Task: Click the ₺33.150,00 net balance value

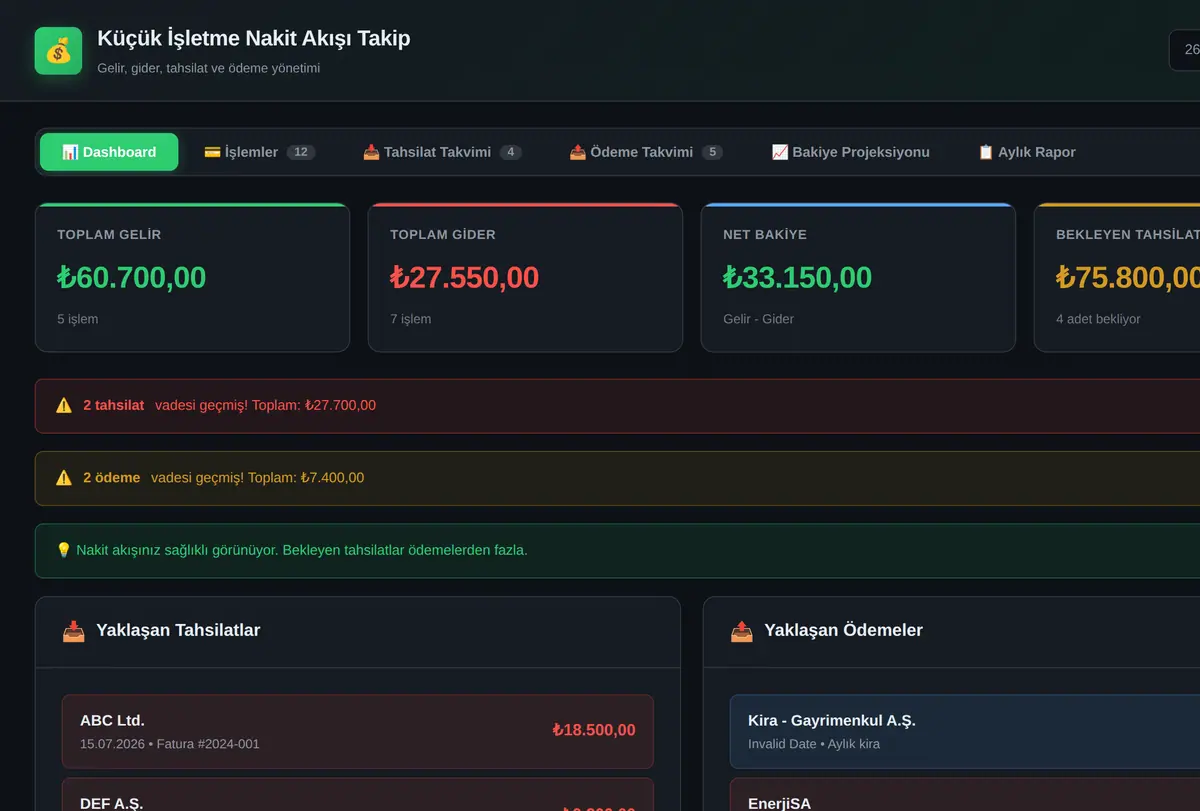Action: (x=798, y=277)
